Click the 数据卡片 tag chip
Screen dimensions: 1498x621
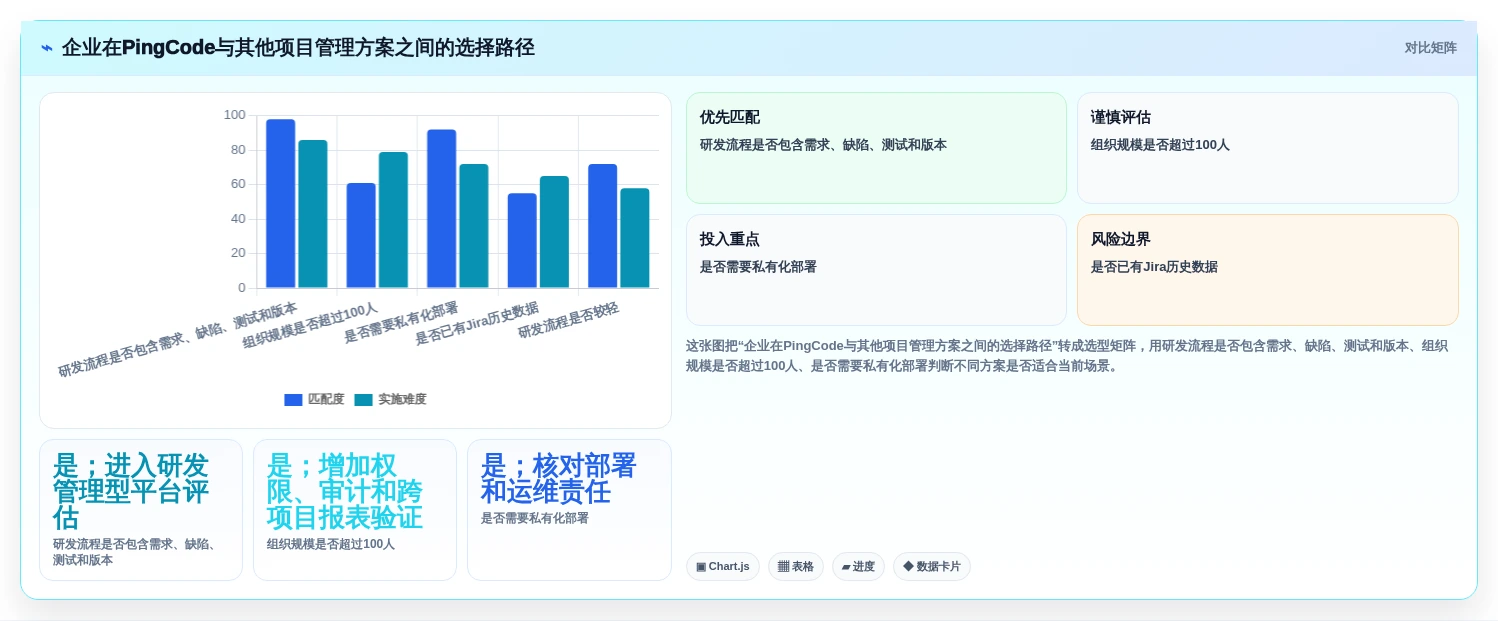[932, 567]
